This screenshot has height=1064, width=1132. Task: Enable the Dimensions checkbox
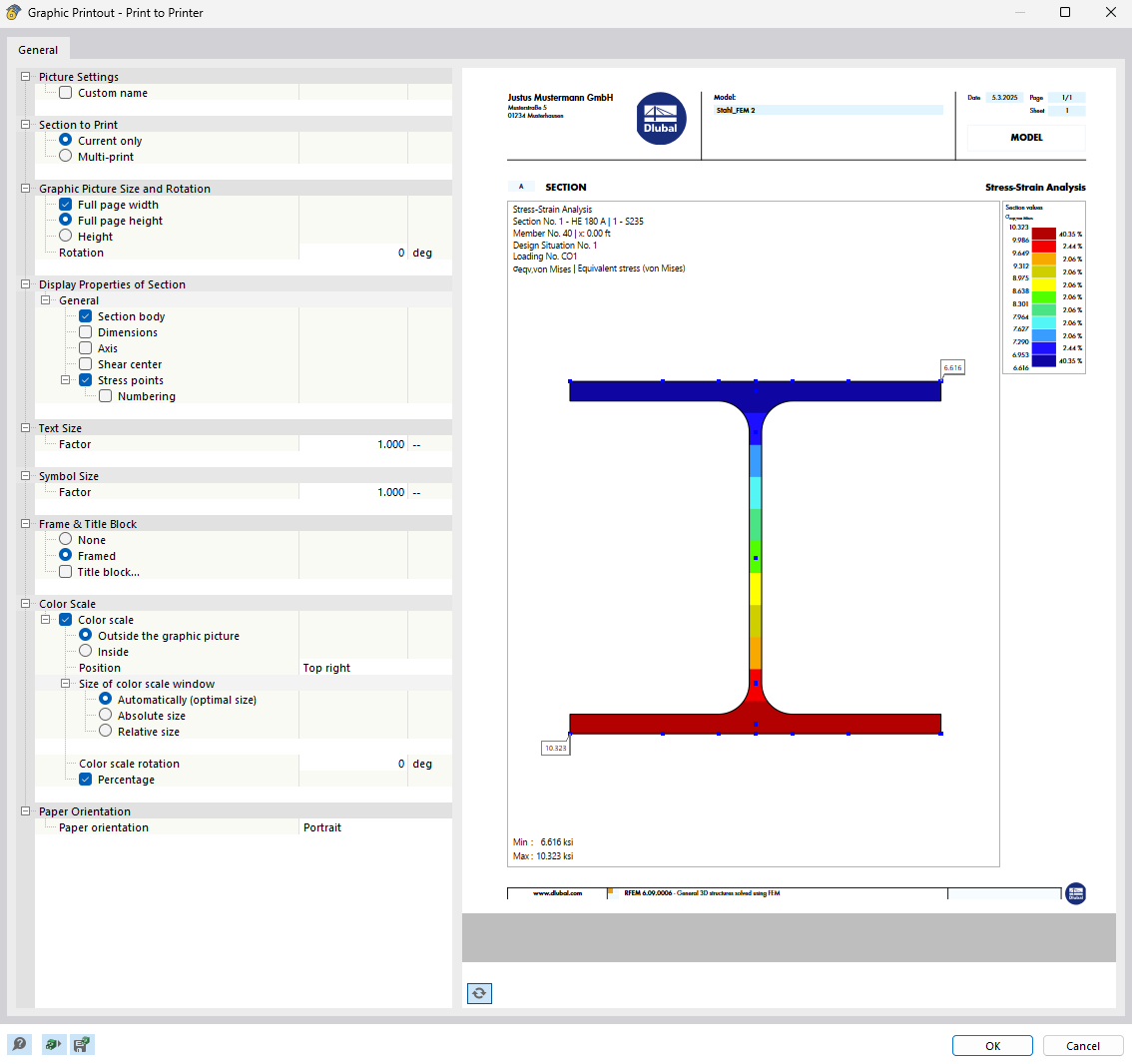tap(85, 332)
